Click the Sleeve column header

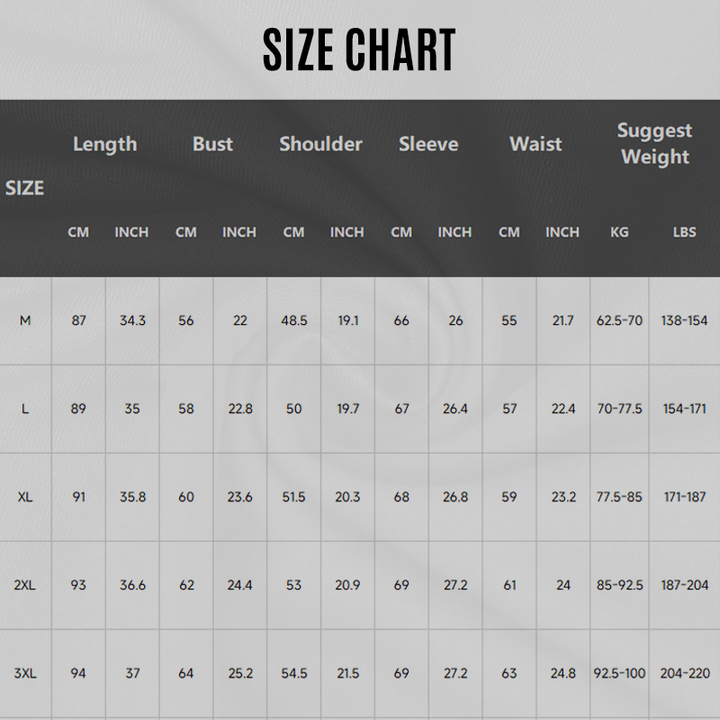[x=428, y=144]
